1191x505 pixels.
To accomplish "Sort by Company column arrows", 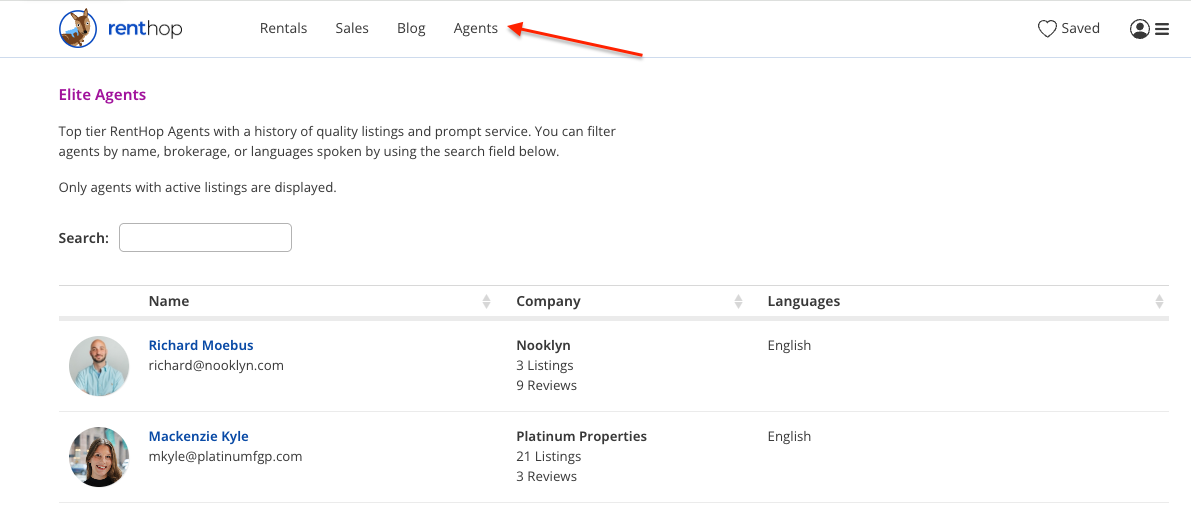I will tap(738, 301).
